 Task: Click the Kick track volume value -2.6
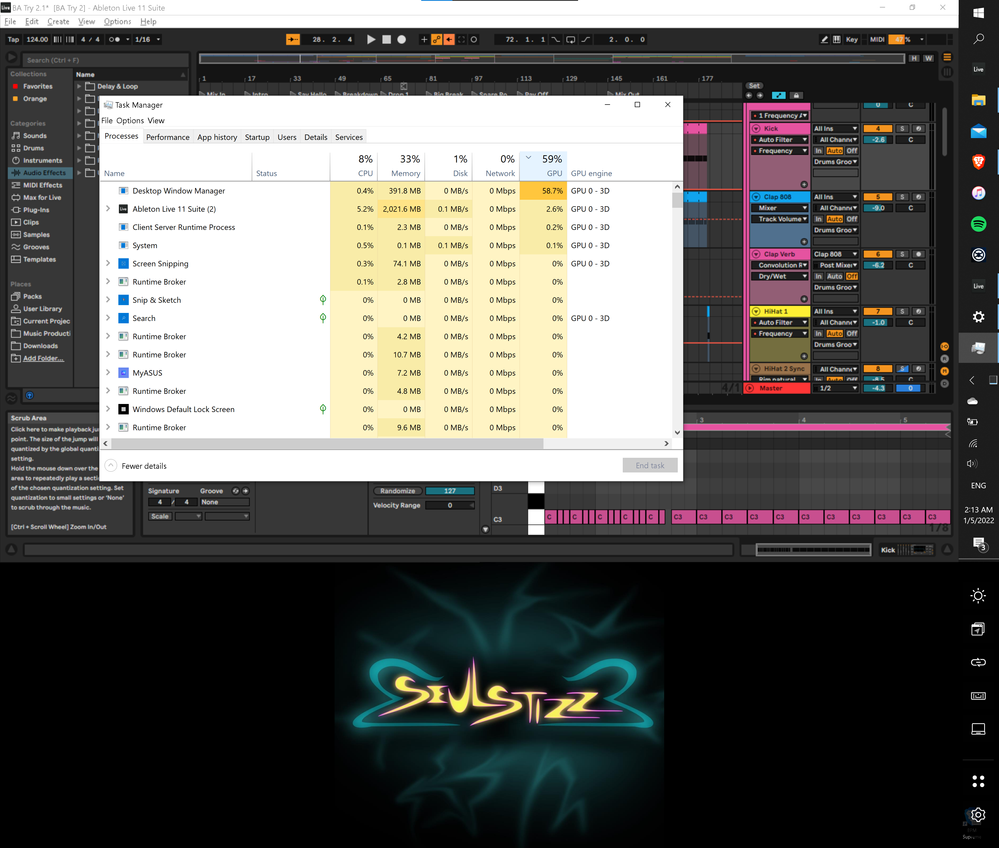[x=878, y=140]
